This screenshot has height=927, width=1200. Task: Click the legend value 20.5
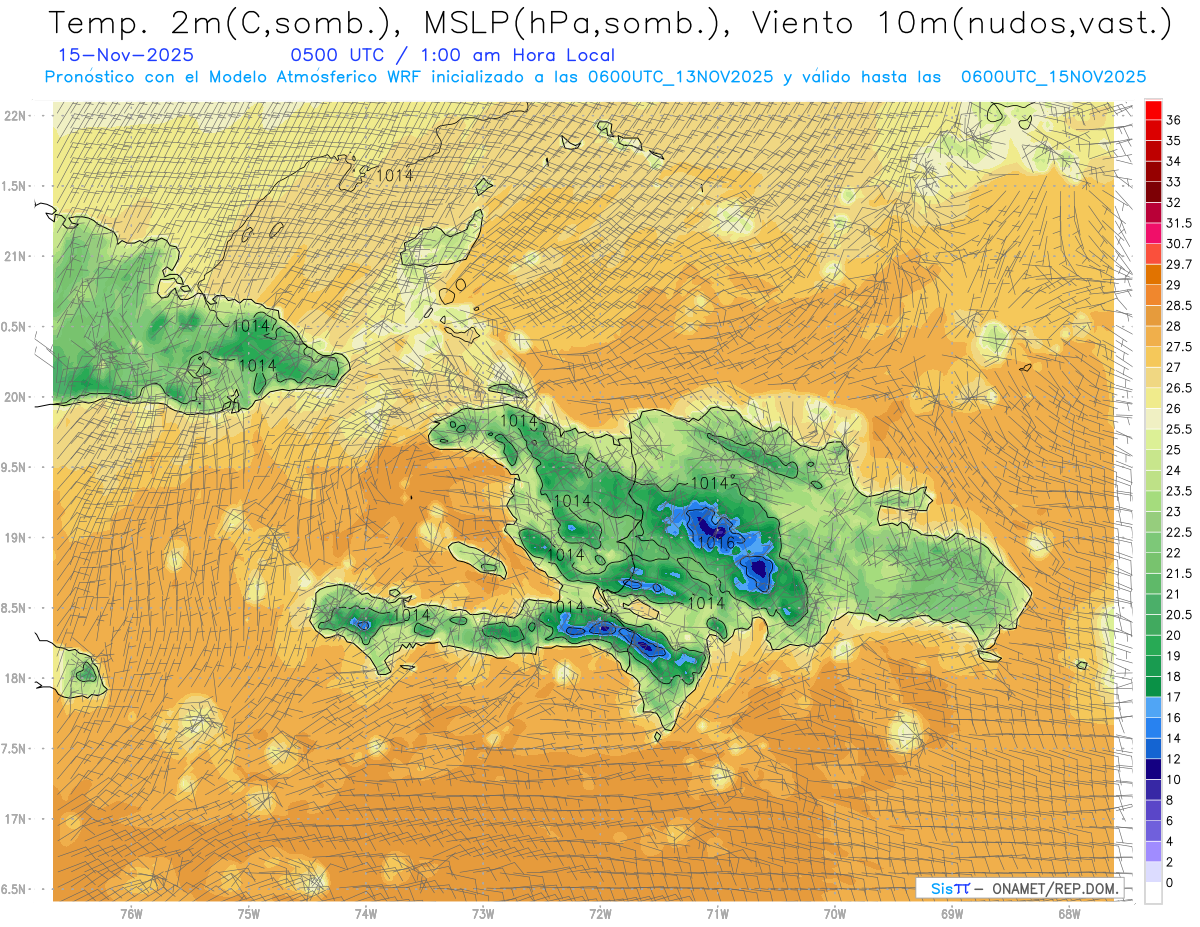coord(1178,614)
